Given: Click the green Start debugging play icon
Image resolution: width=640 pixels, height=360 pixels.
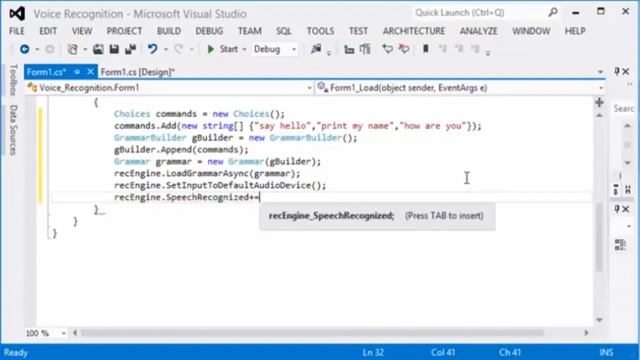Looking at the screenshot, I should [211, 49].
